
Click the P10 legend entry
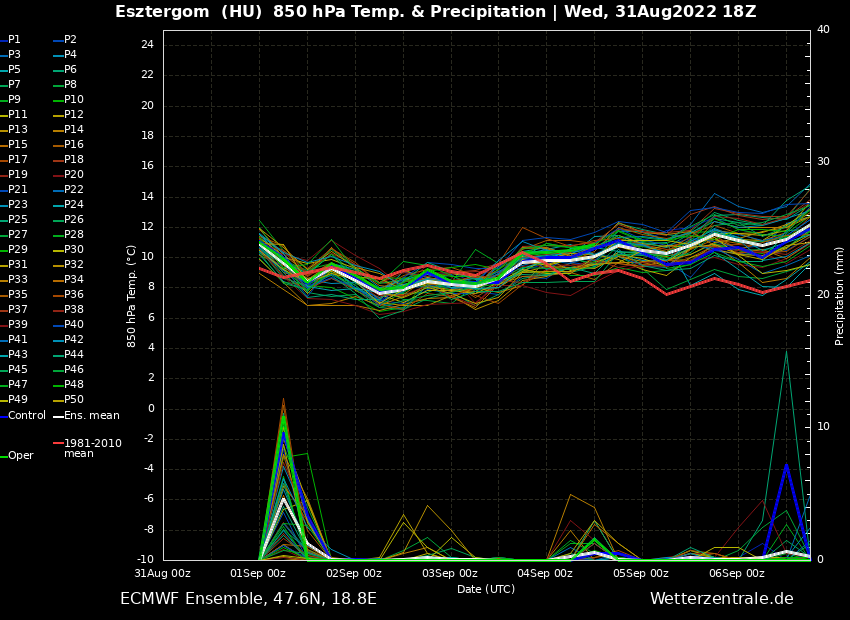pyautogui.click(x=73, y=100)
